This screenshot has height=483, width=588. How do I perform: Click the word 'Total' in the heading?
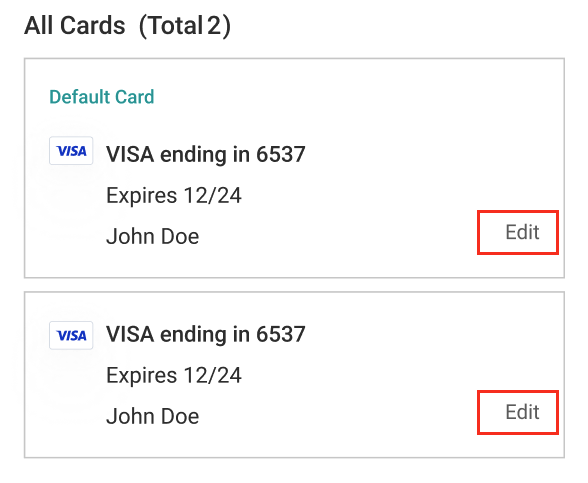[176, 26]
